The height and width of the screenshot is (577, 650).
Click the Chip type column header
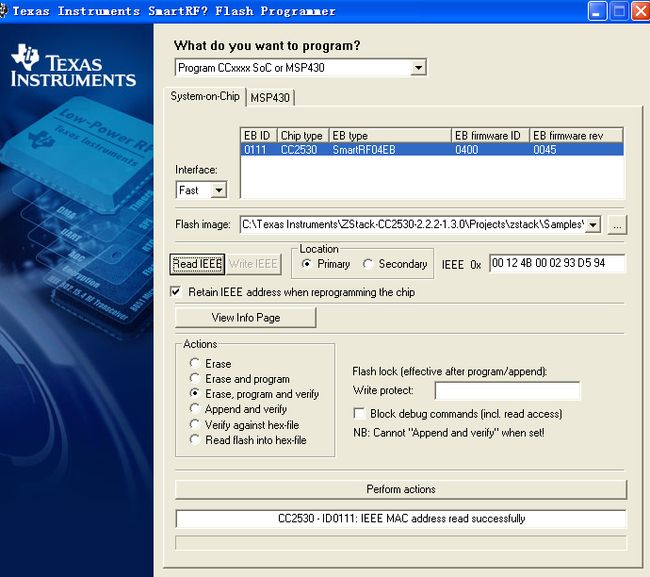pyautogui.click(x=303, y=136)
